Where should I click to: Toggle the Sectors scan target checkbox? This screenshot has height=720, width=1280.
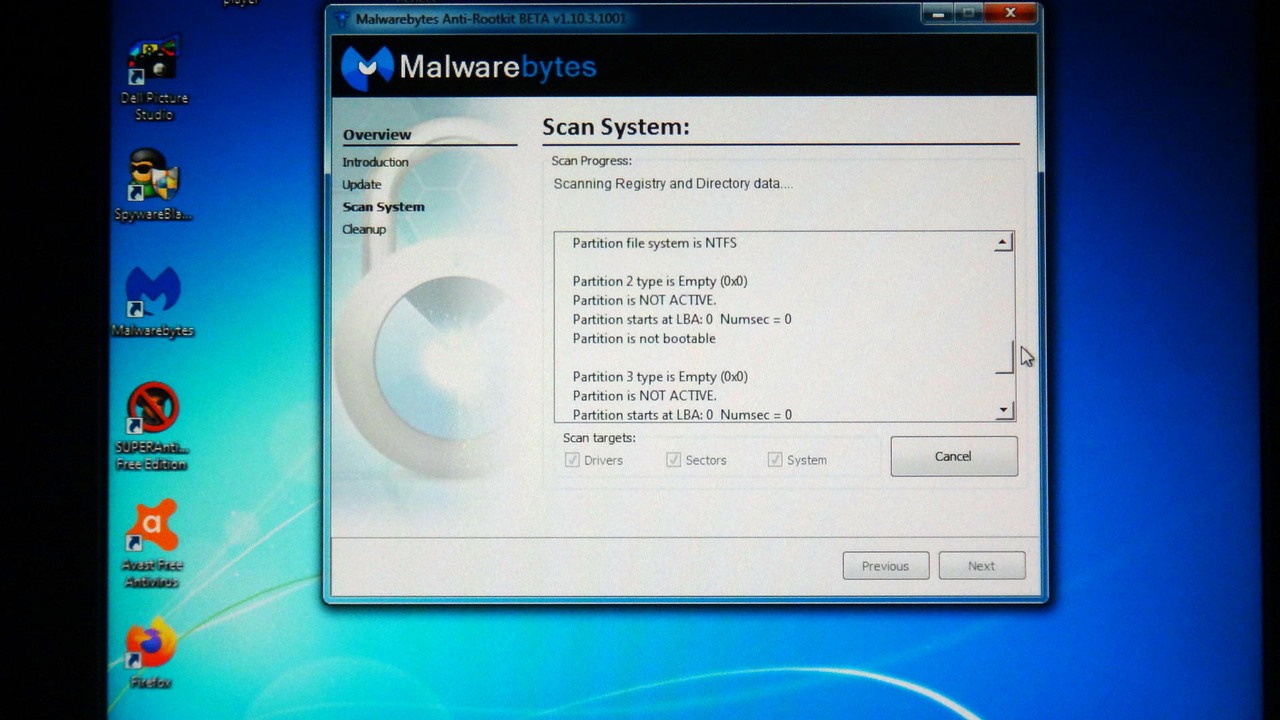click(673, 460)
